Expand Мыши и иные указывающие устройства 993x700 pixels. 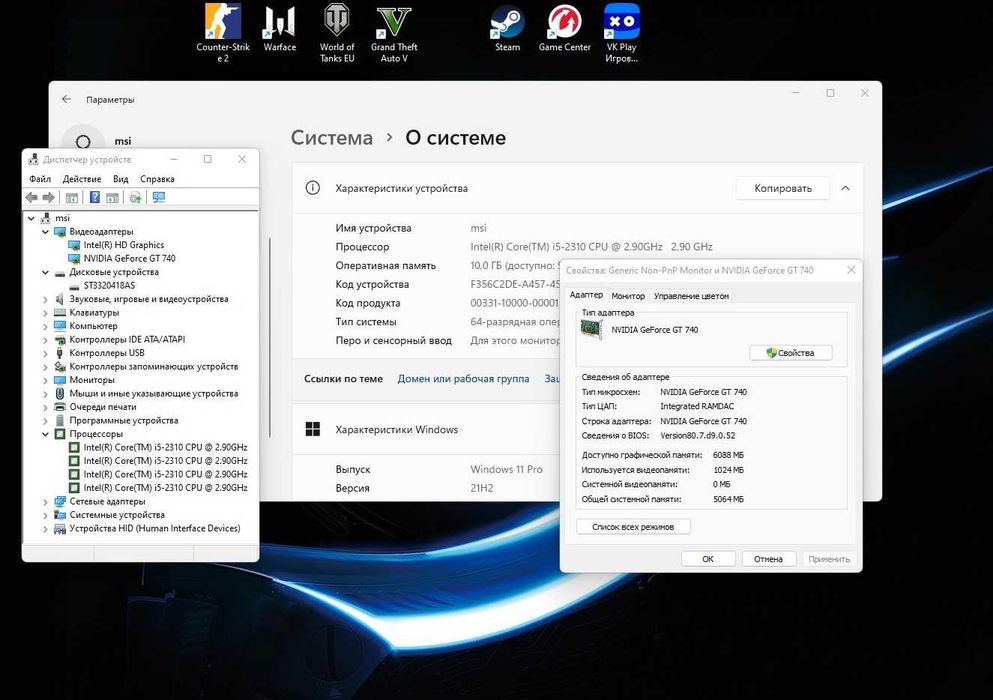tap(46, 393)
